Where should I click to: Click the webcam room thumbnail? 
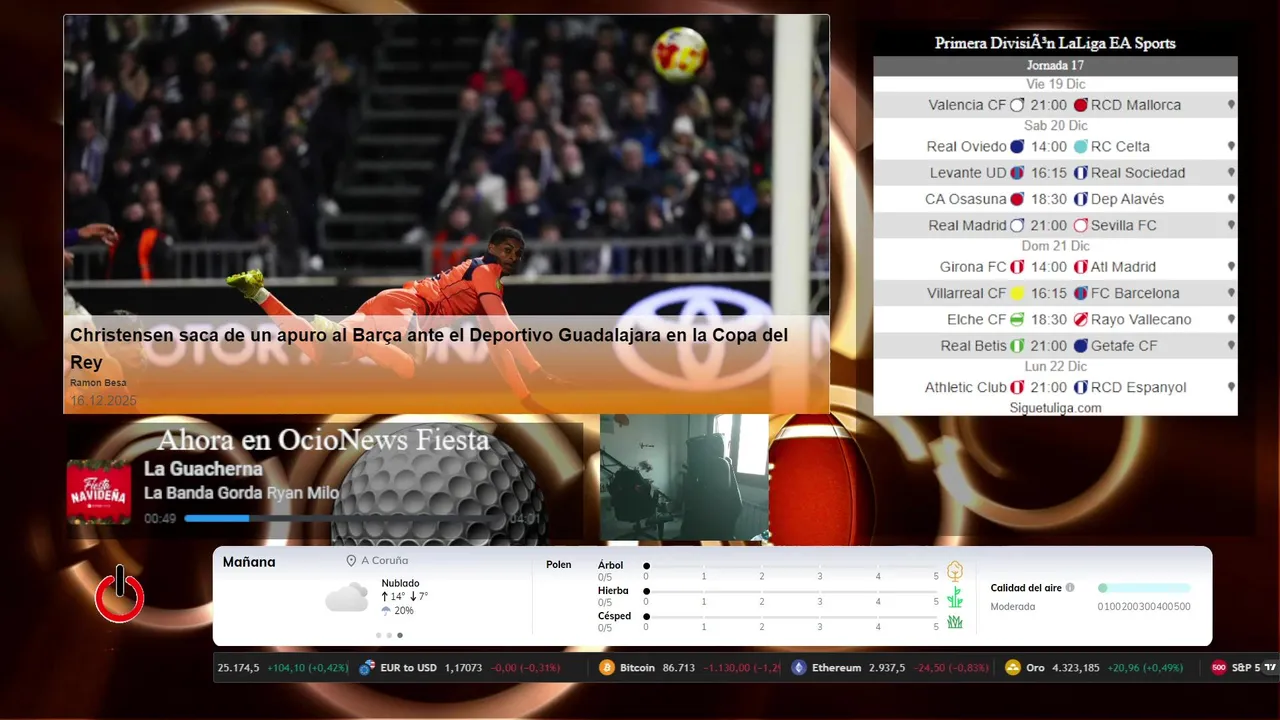click(684, 478)
